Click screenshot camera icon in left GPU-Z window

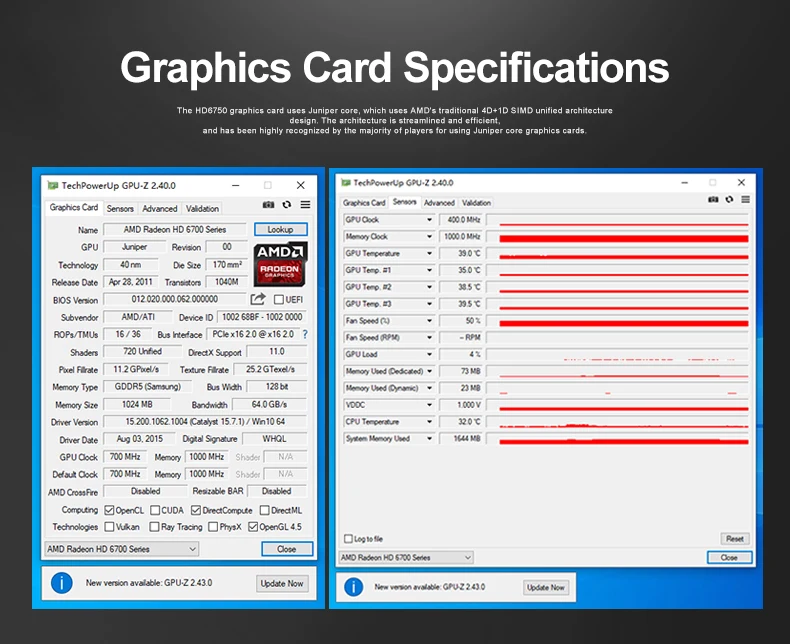(269, 205)
